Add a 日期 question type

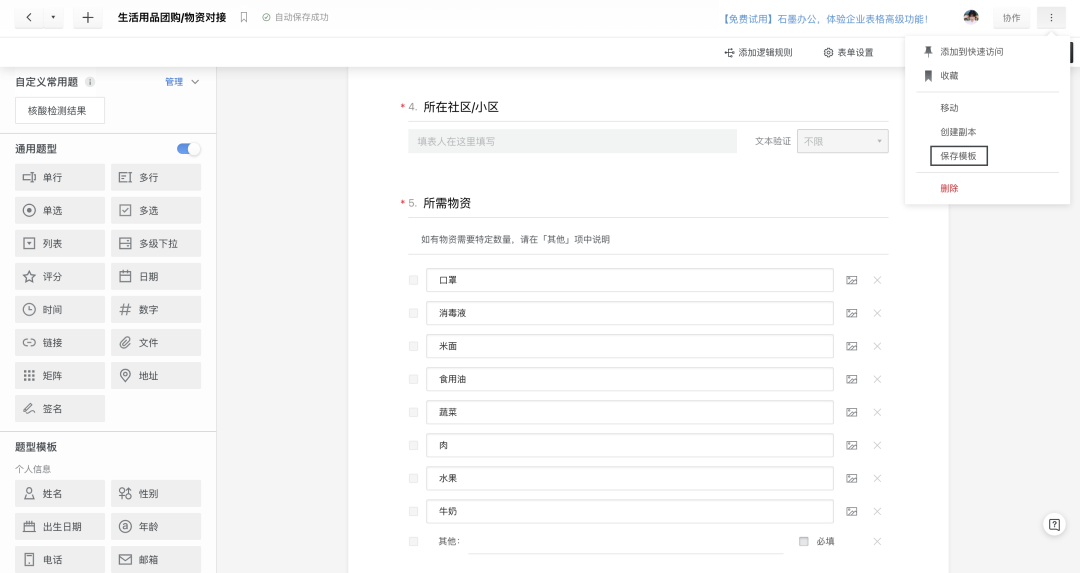pos(156,276)
